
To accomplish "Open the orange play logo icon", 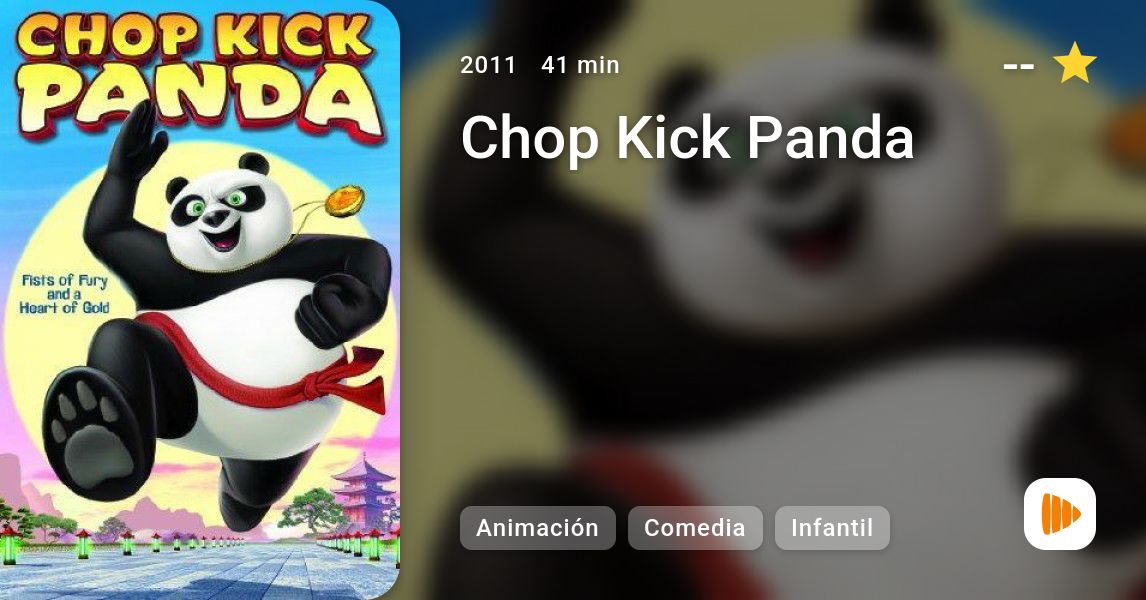I will coord(1060,514).
